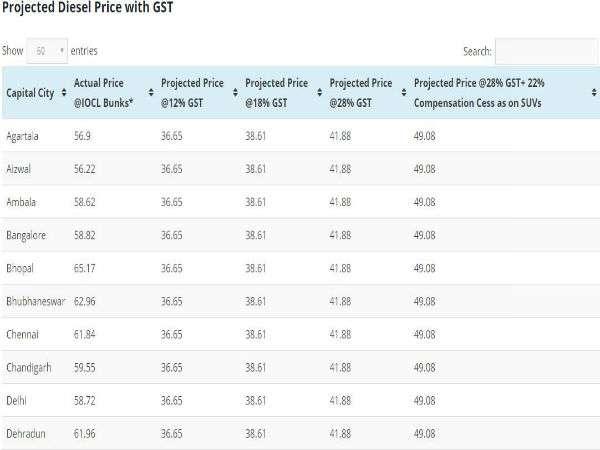Select the Agartala city cell
This screenshot has width=600, height=450.
pos(23,136)
